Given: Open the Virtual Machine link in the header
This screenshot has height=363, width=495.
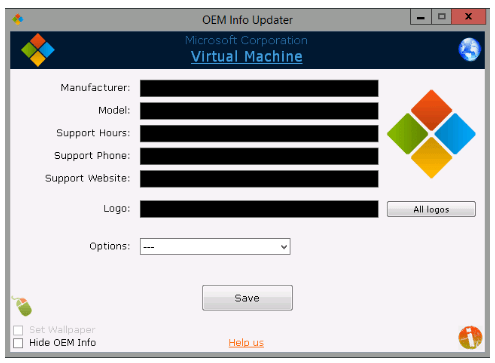Looking at the screenshot, I should pyautogui.click(x=247, y=56).
